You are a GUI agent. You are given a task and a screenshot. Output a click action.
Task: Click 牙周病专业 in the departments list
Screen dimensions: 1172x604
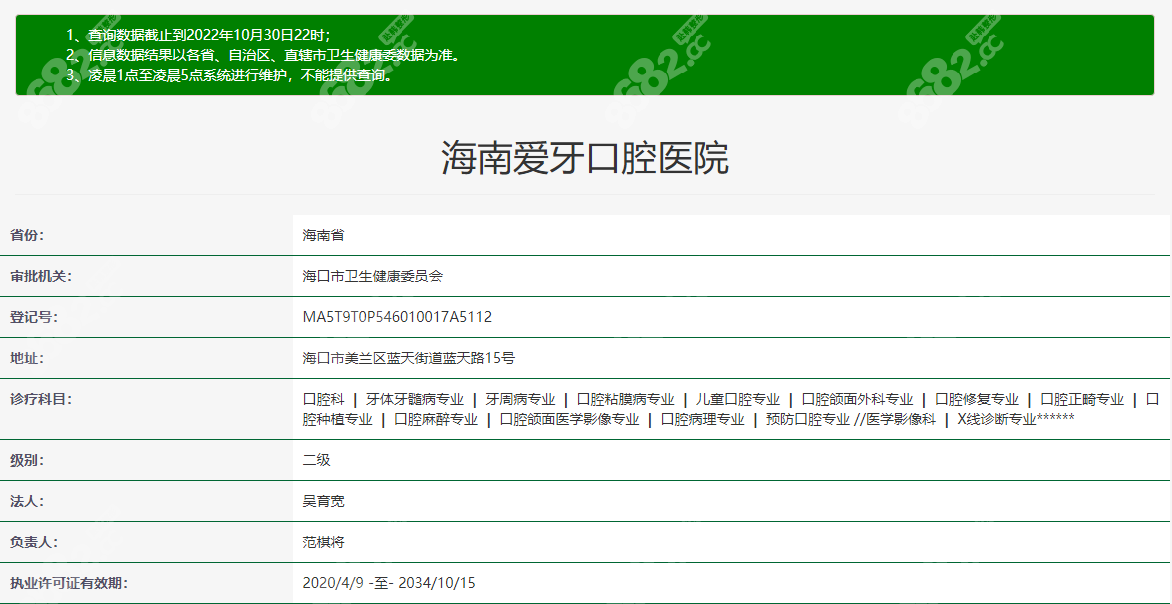520,399
